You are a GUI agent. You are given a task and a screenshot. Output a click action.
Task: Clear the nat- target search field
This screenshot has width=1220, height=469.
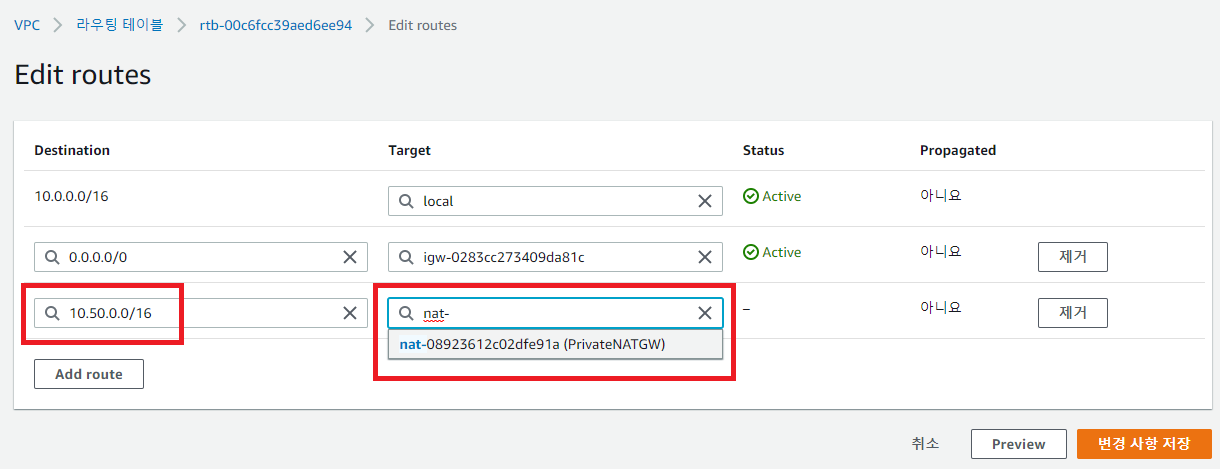click(x=705, y=313)
